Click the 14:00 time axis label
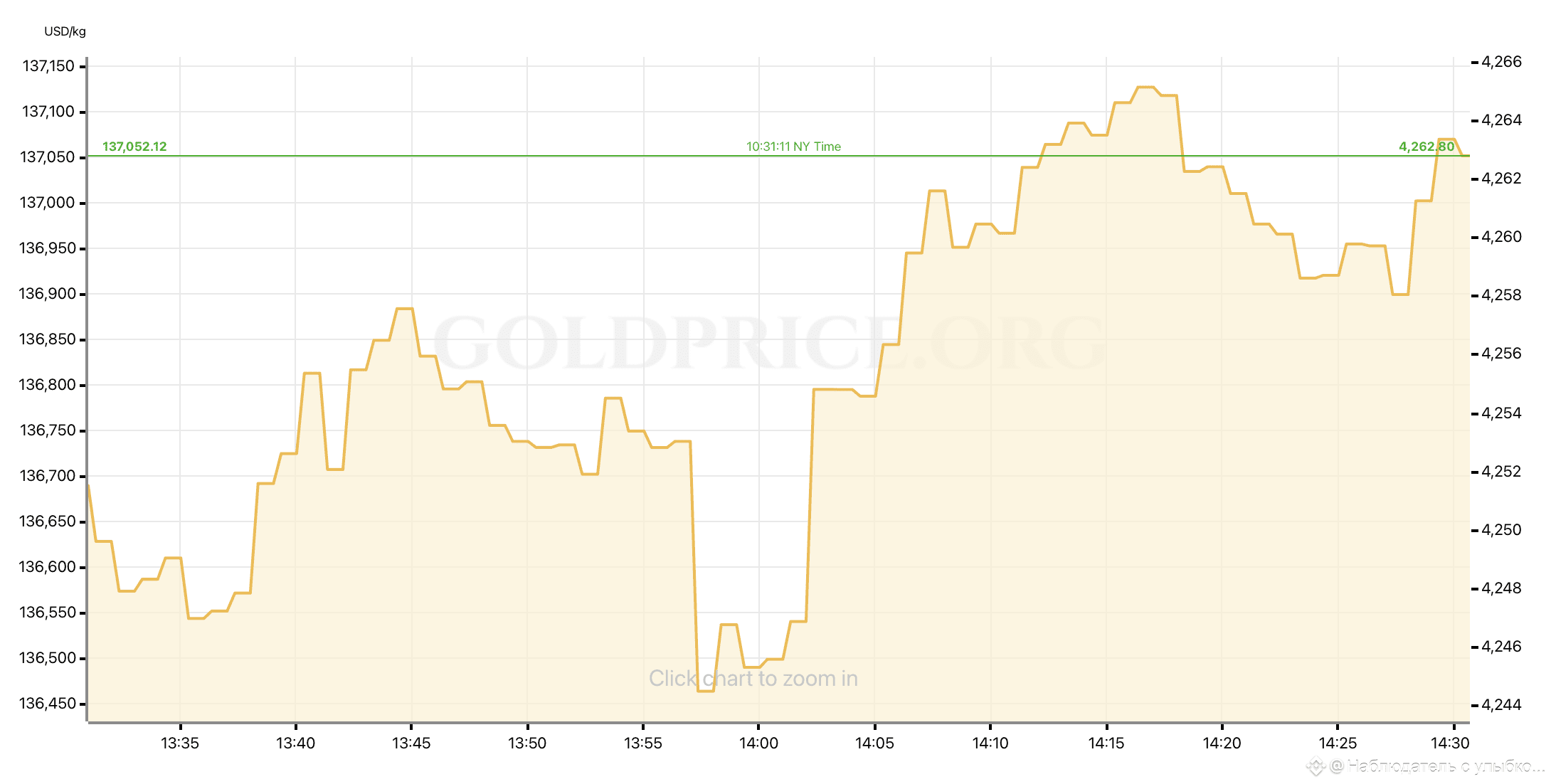Screen dimensions: 1551x784 pos(758,743)
